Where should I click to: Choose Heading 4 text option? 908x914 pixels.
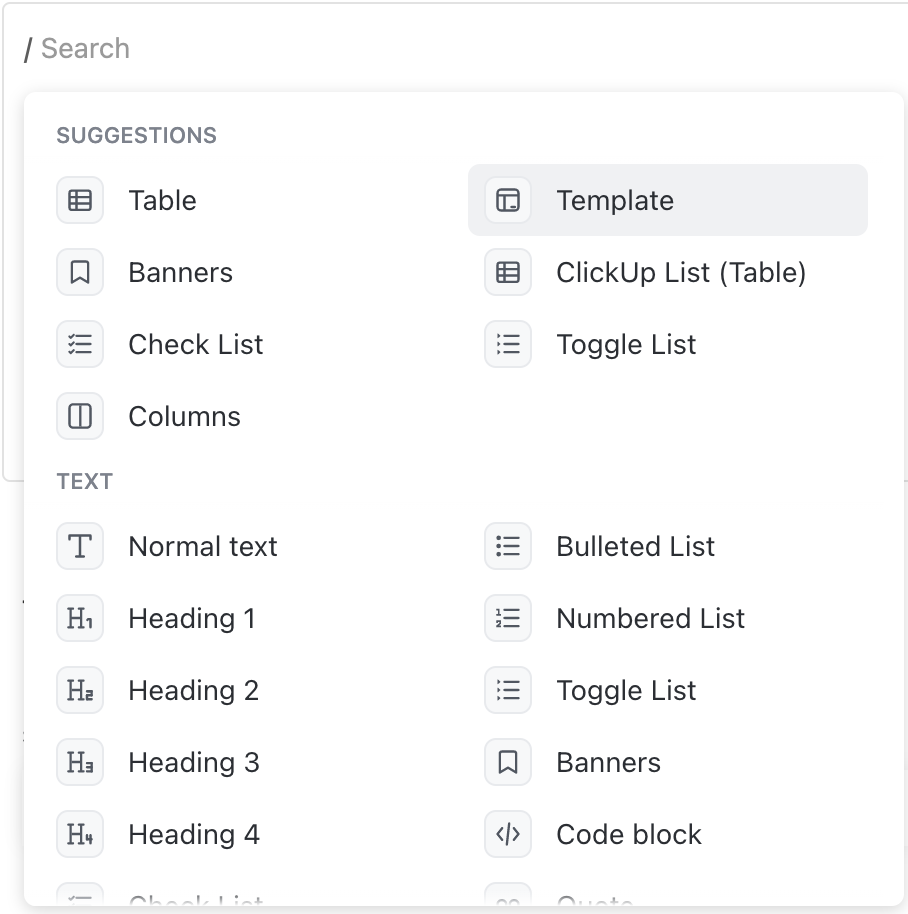click(193, 834)
